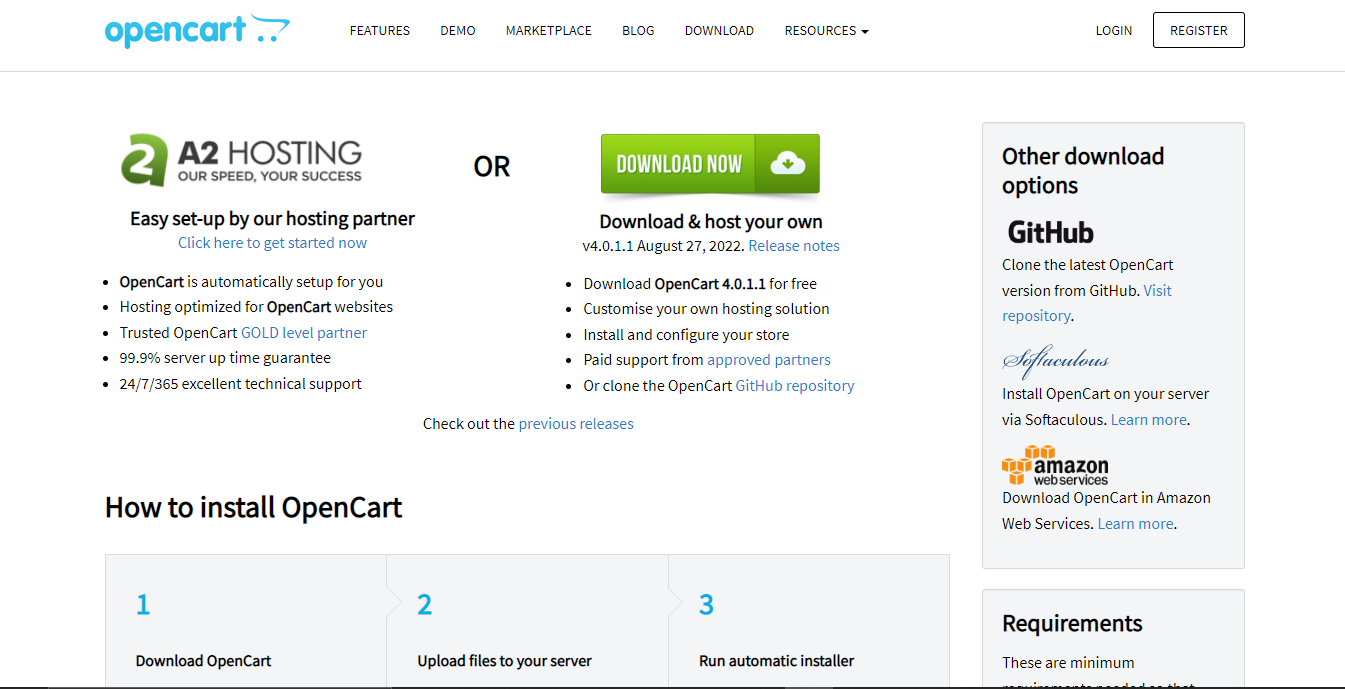Screen dimensions: 1345x689
Task: Open the Release notes link
Action: [x=794, y=246]
